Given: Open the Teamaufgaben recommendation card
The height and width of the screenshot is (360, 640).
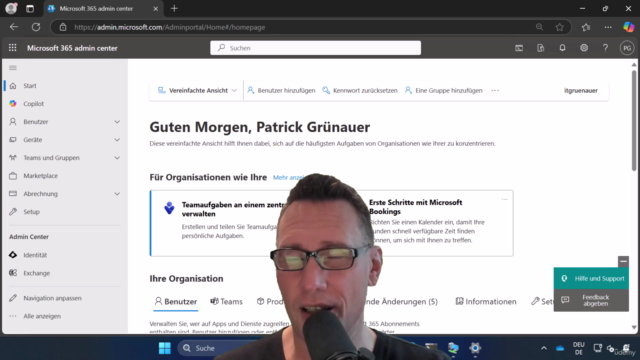Looking at the screenshot, I should point(218,223).
